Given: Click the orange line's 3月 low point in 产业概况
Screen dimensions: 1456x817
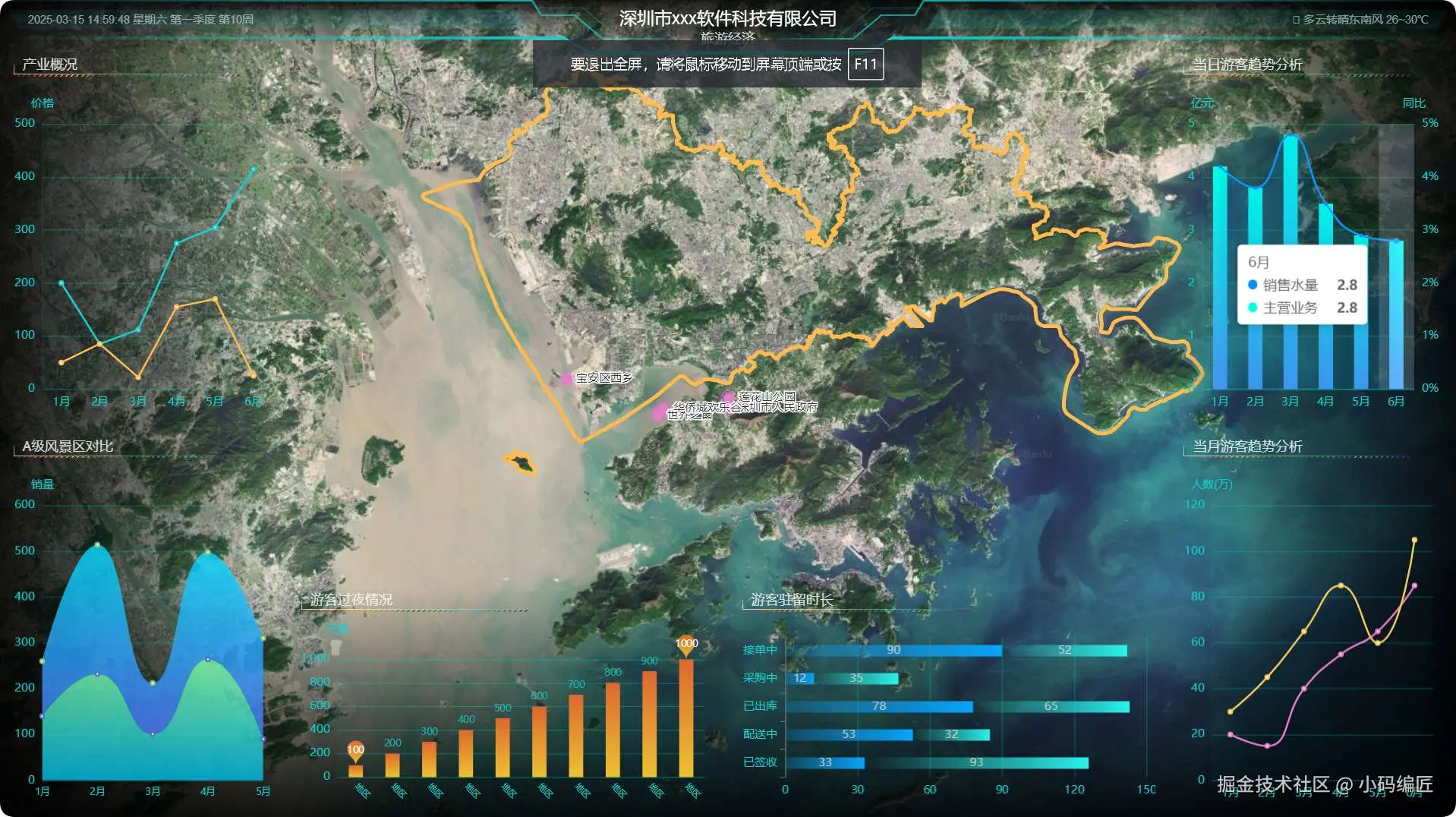Looking at the screenshot, I should coord(138,377).
